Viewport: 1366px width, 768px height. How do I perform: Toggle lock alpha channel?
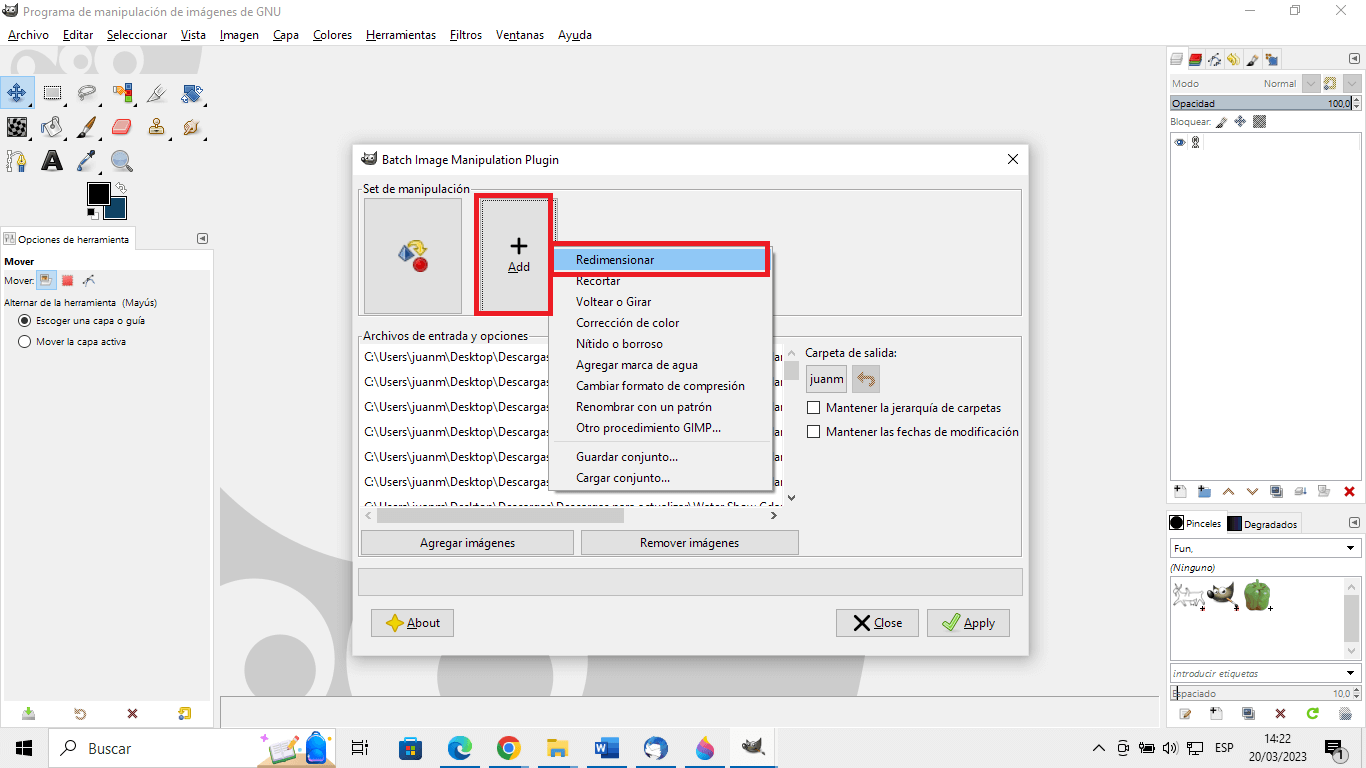click(1260, 122)
